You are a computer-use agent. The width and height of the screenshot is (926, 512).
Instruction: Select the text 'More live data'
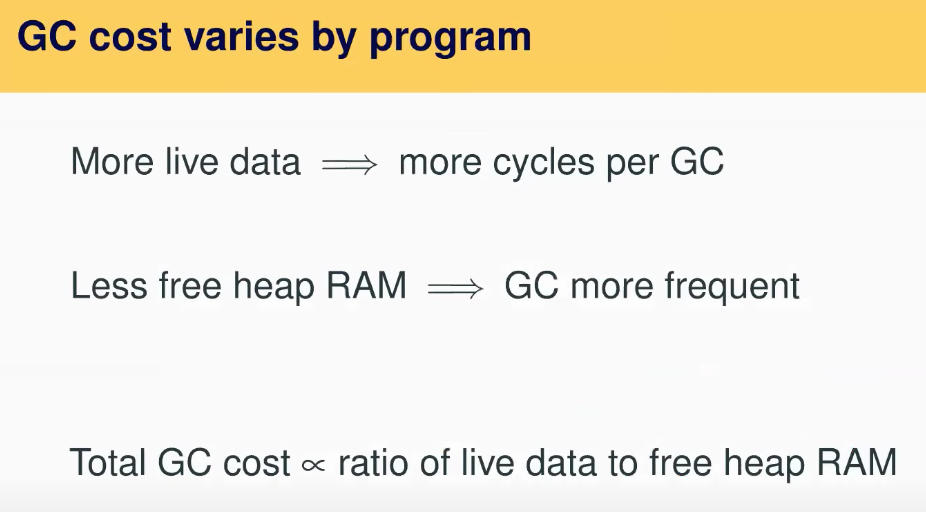point(185,163)
